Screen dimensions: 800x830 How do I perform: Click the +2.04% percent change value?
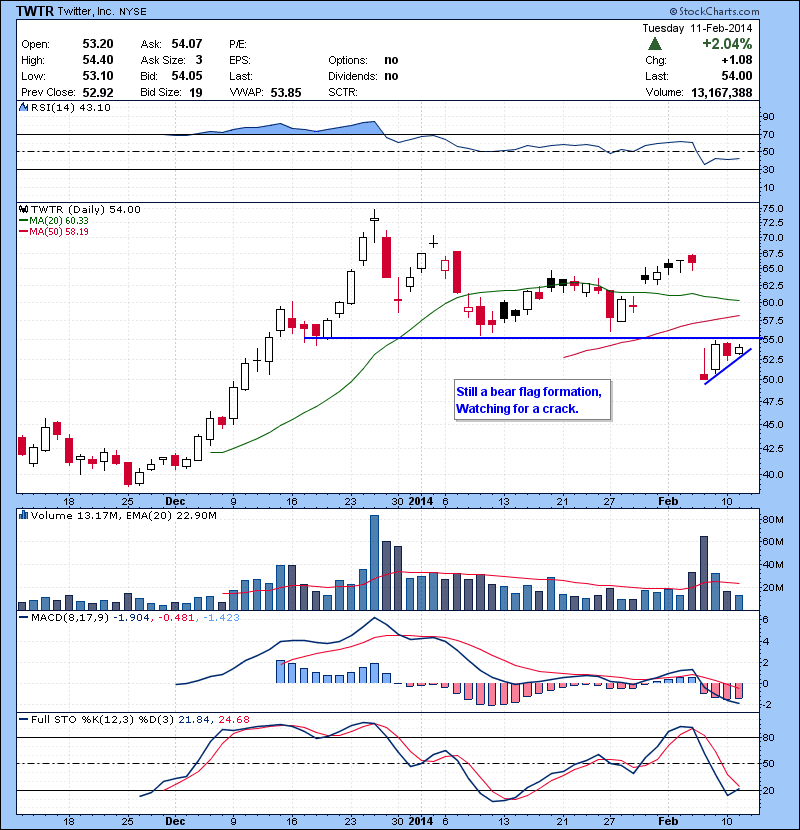click(x=728, y=44)
